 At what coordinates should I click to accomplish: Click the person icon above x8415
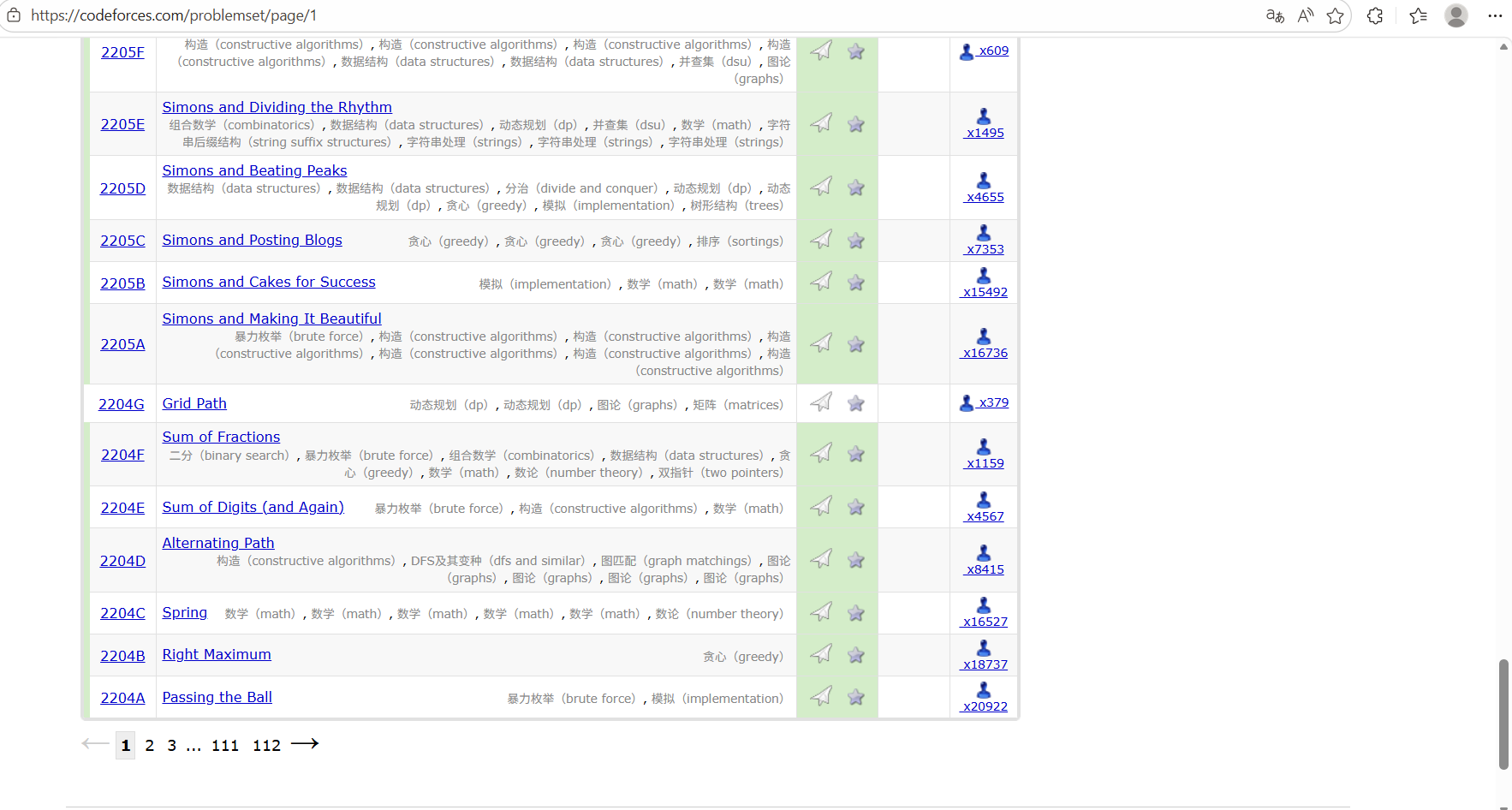tap(984, 553)
